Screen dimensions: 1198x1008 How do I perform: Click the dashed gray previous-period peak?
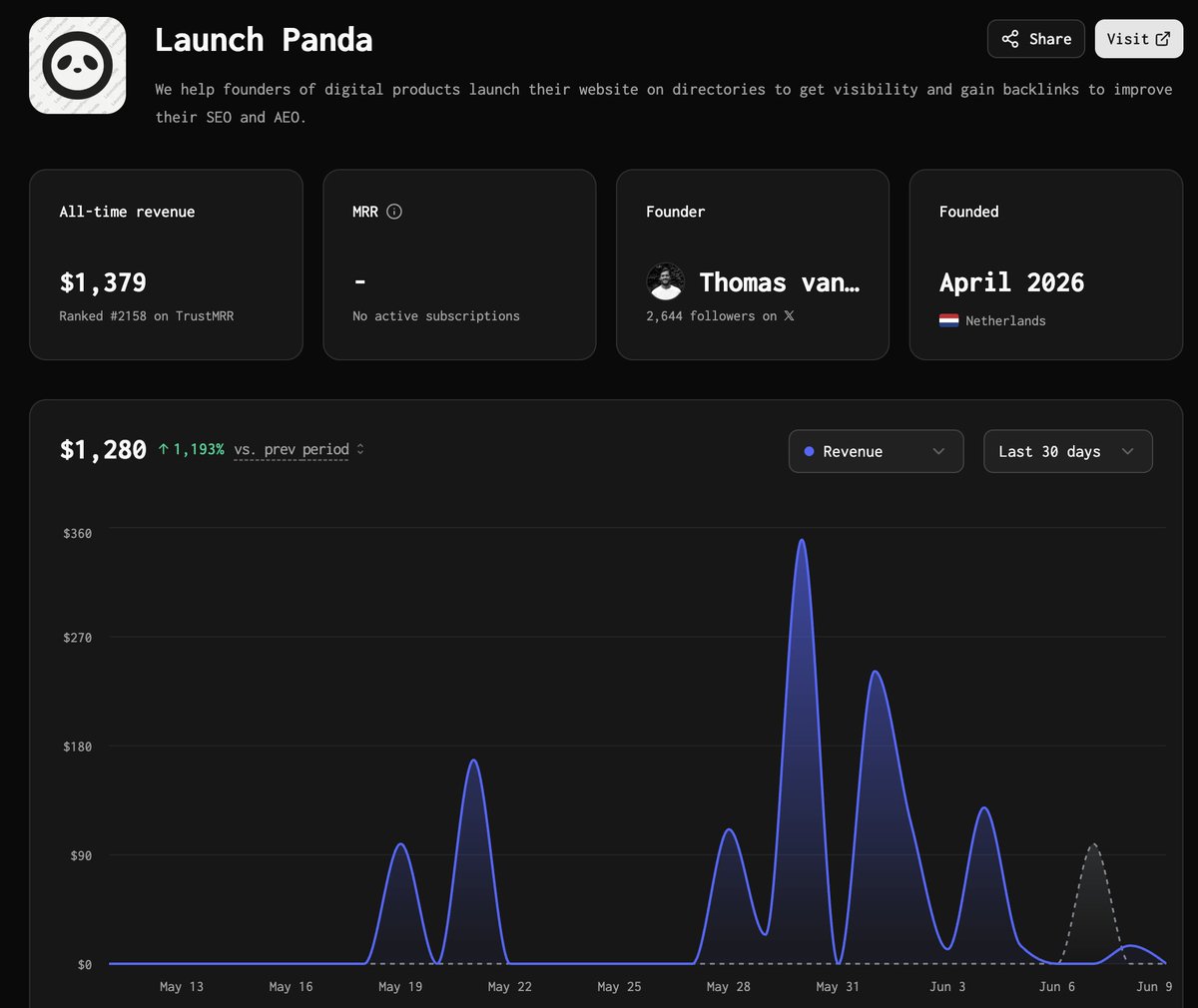(x=1094, y=846)
